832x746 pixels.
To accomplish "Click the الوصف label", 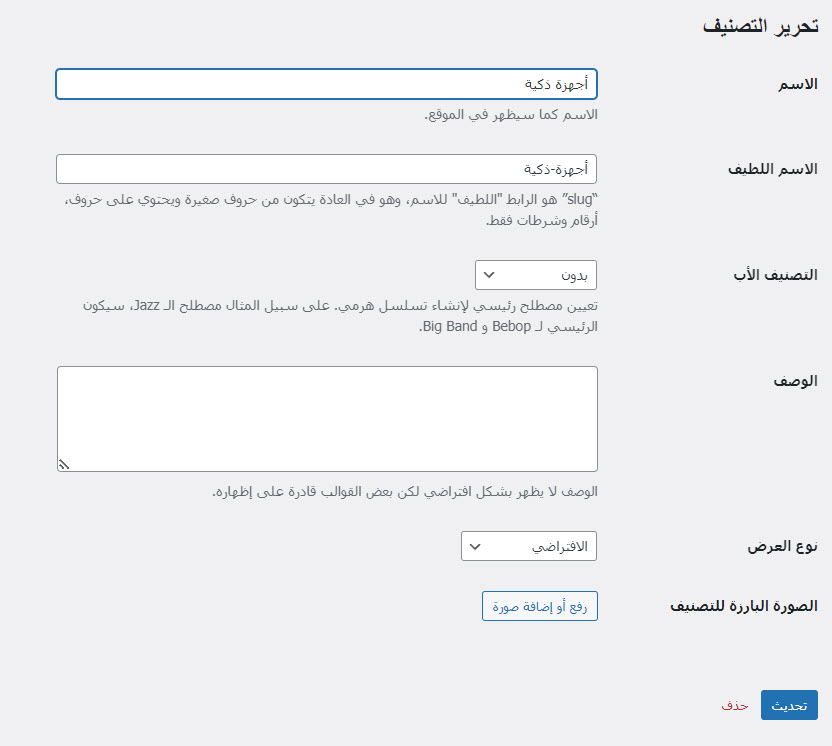I will point(797,381).
